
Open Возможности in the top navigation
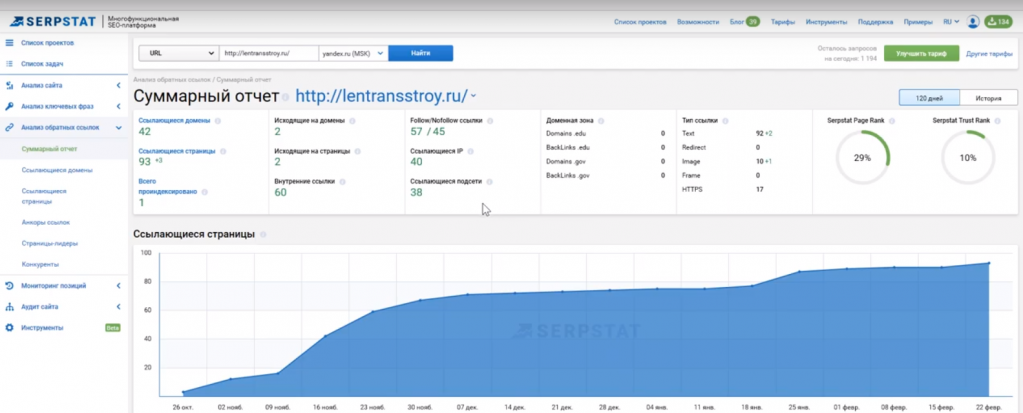(x=698, y=22)
